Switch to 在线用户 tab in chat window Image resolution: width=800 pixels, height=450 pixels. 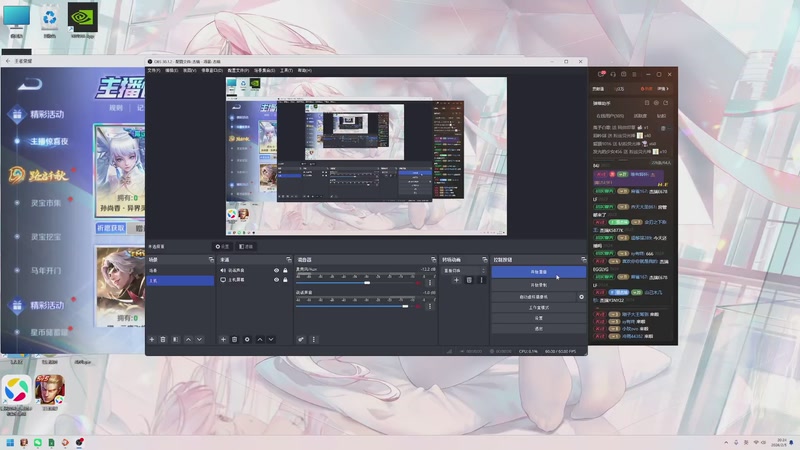610,116
